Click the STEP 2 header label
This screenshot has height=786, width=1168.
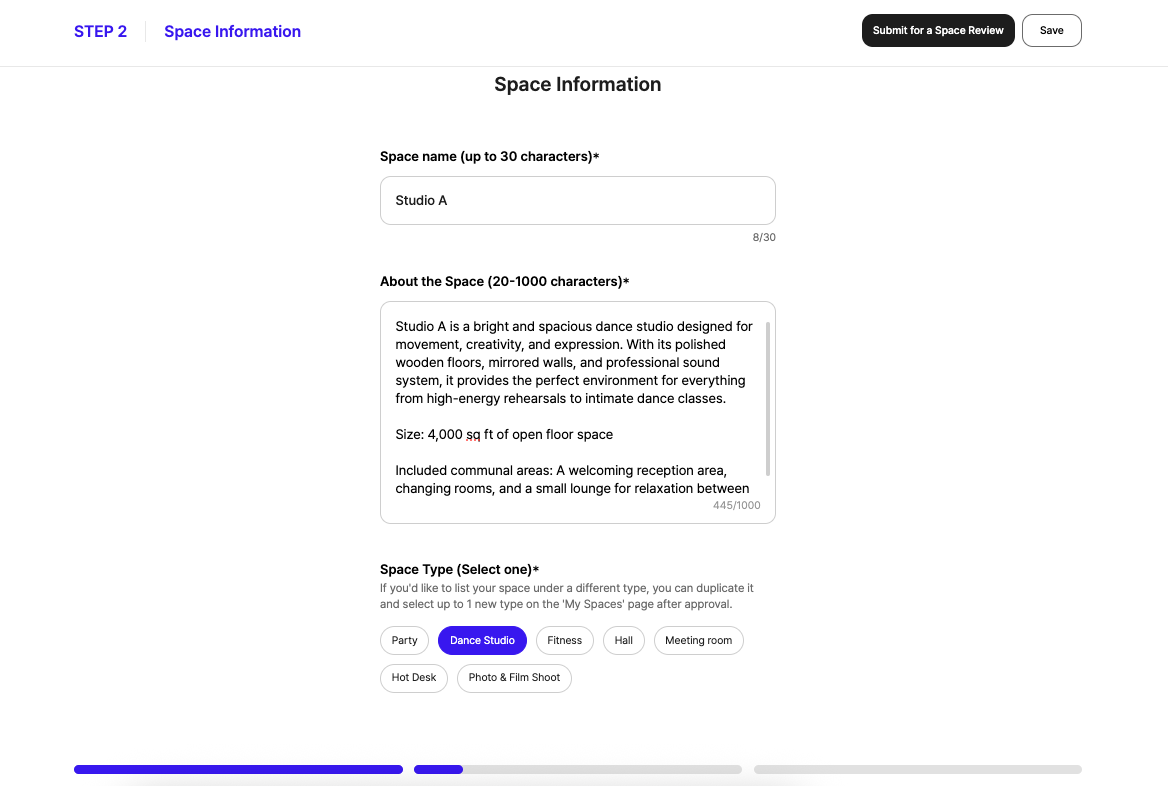coord(101,31)
